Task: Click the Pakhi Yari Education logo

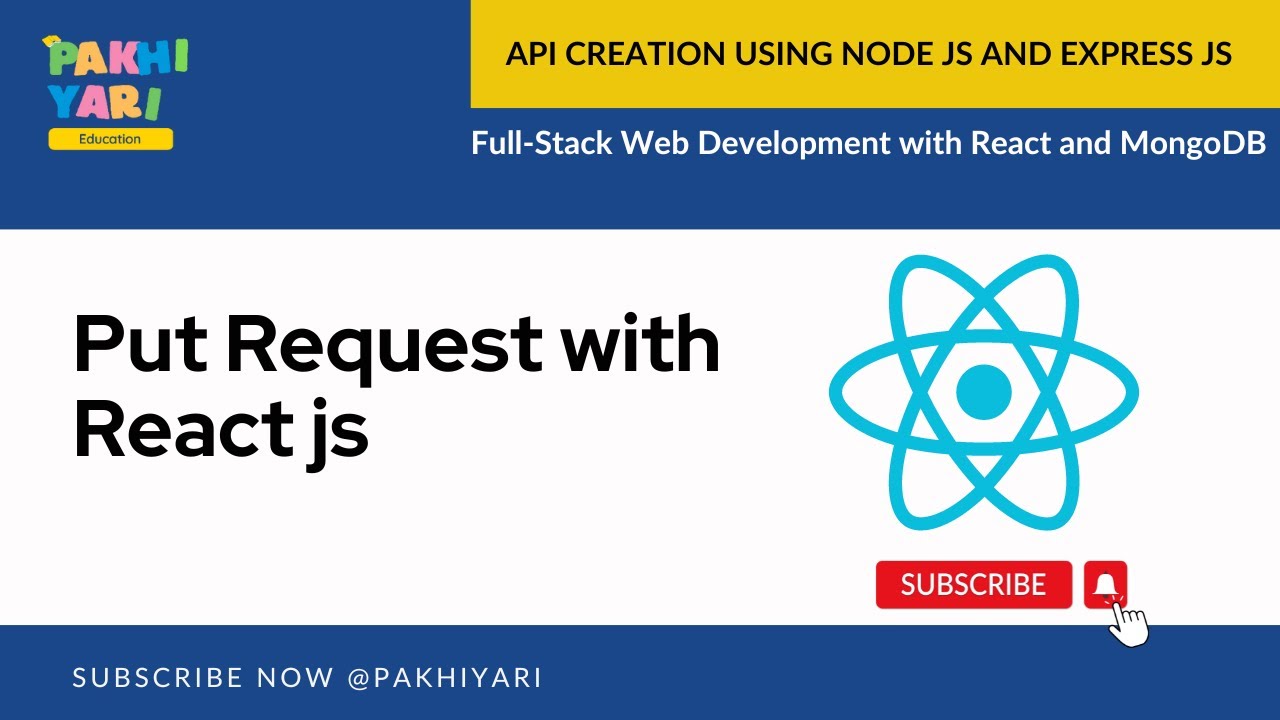Action: [115, 93]
